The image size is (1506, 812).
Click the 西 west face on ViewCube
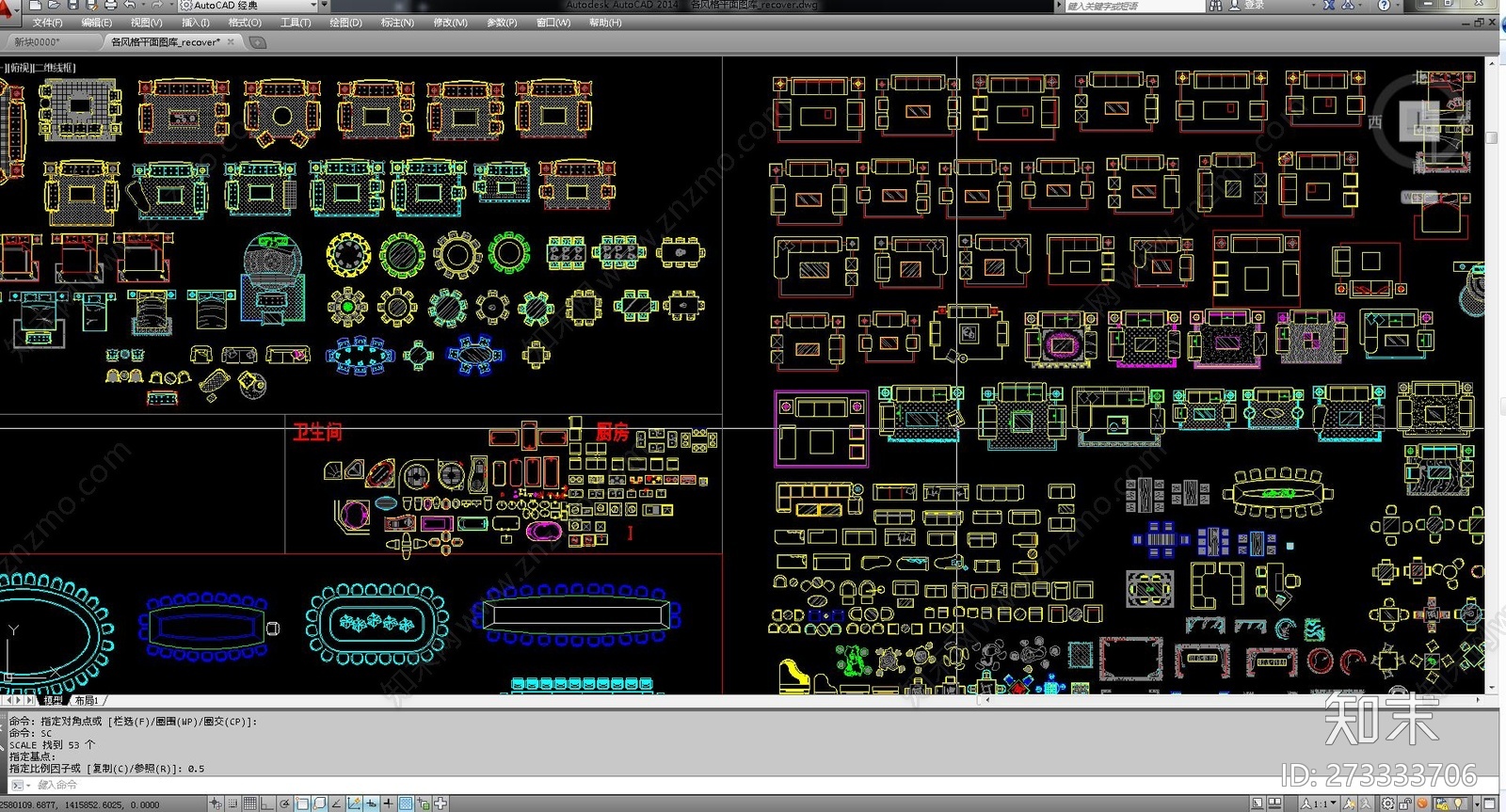pyautogui.click(x=1375, y=122)
